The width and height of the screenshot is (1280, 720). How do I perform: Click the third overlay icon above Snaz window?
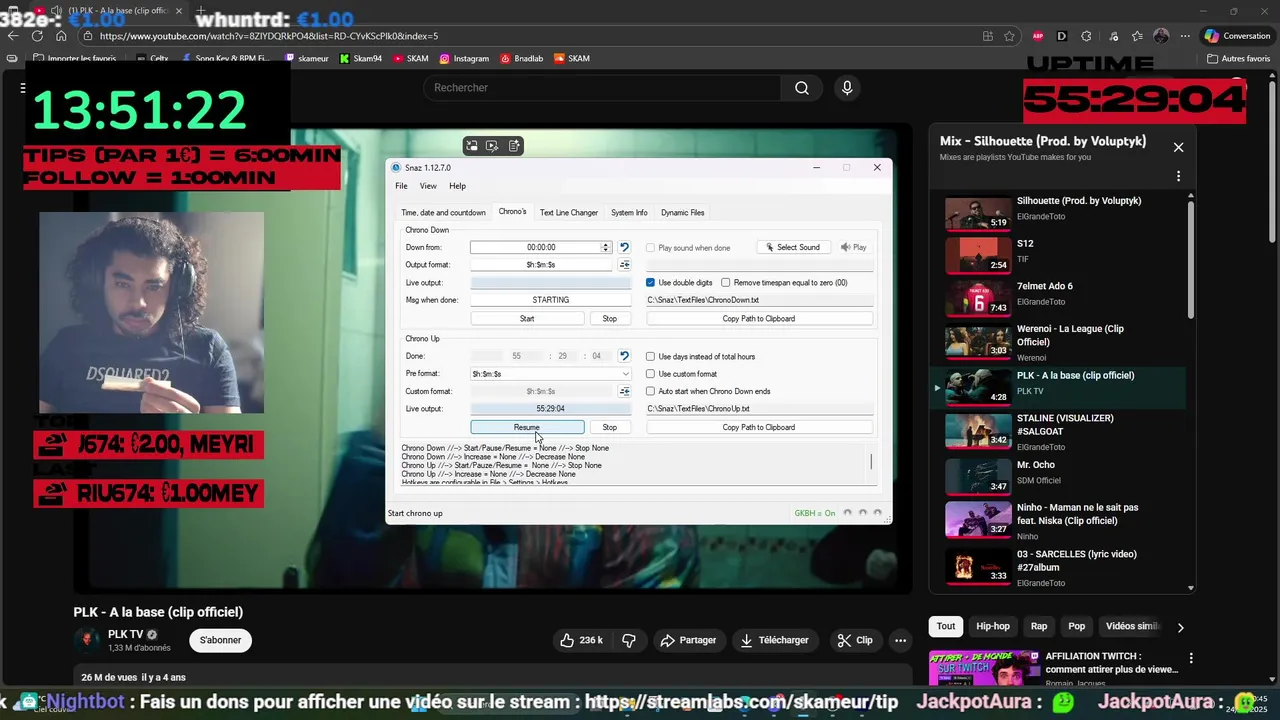pyautogui.click(x=514, y=146)
